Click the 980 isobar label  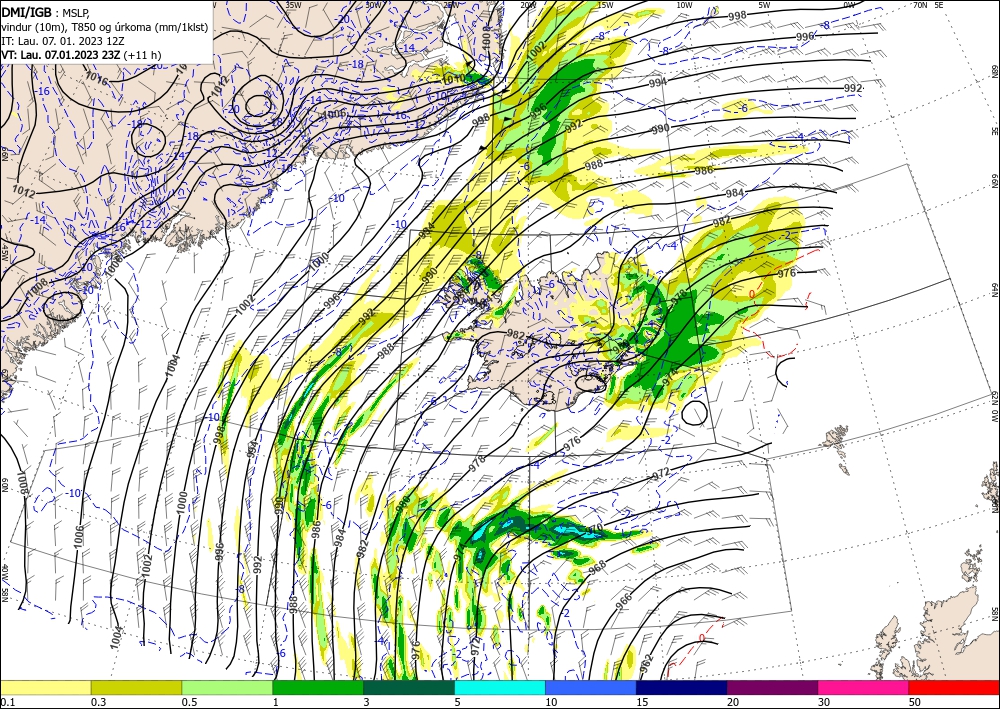coord(402,503)
